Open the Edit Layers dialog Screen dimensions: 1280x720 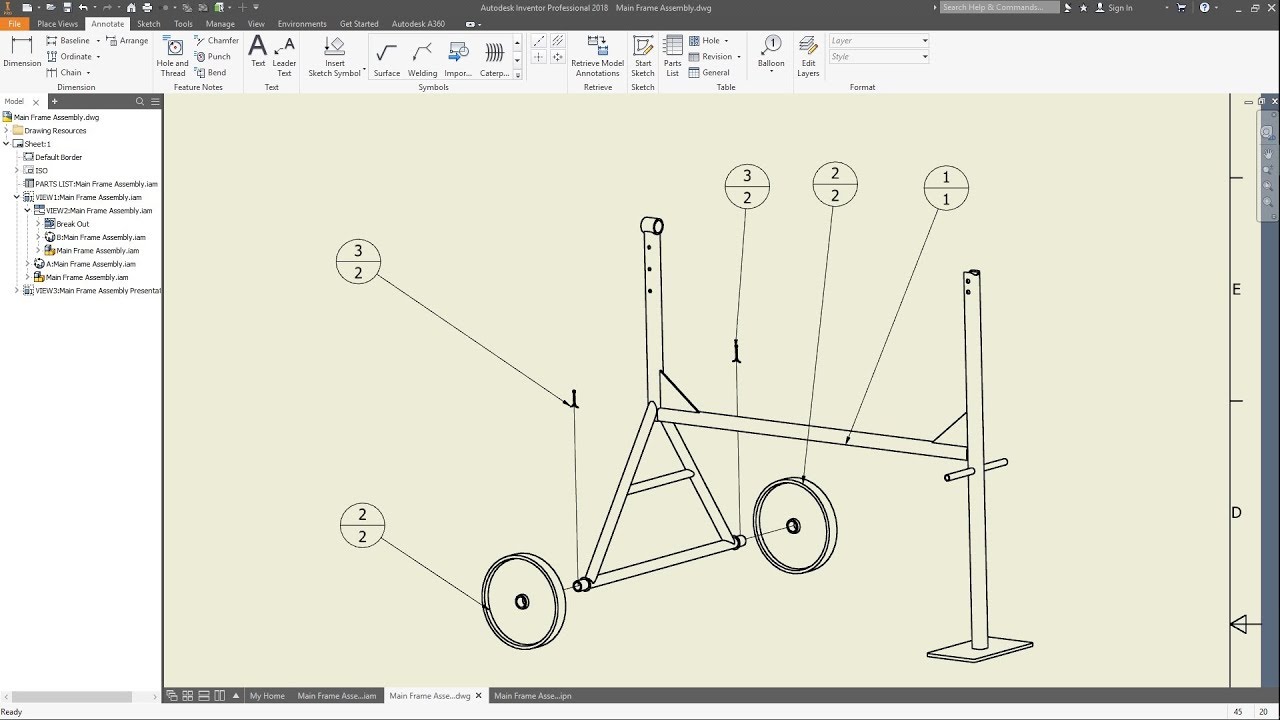pyautogui.click(x=808, y=55)
